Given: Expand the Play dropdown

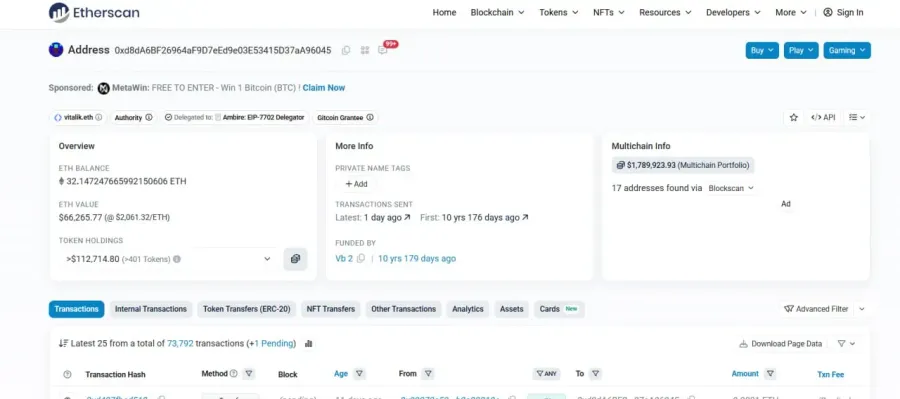Looking at the screenshot, I should [801, 51].
